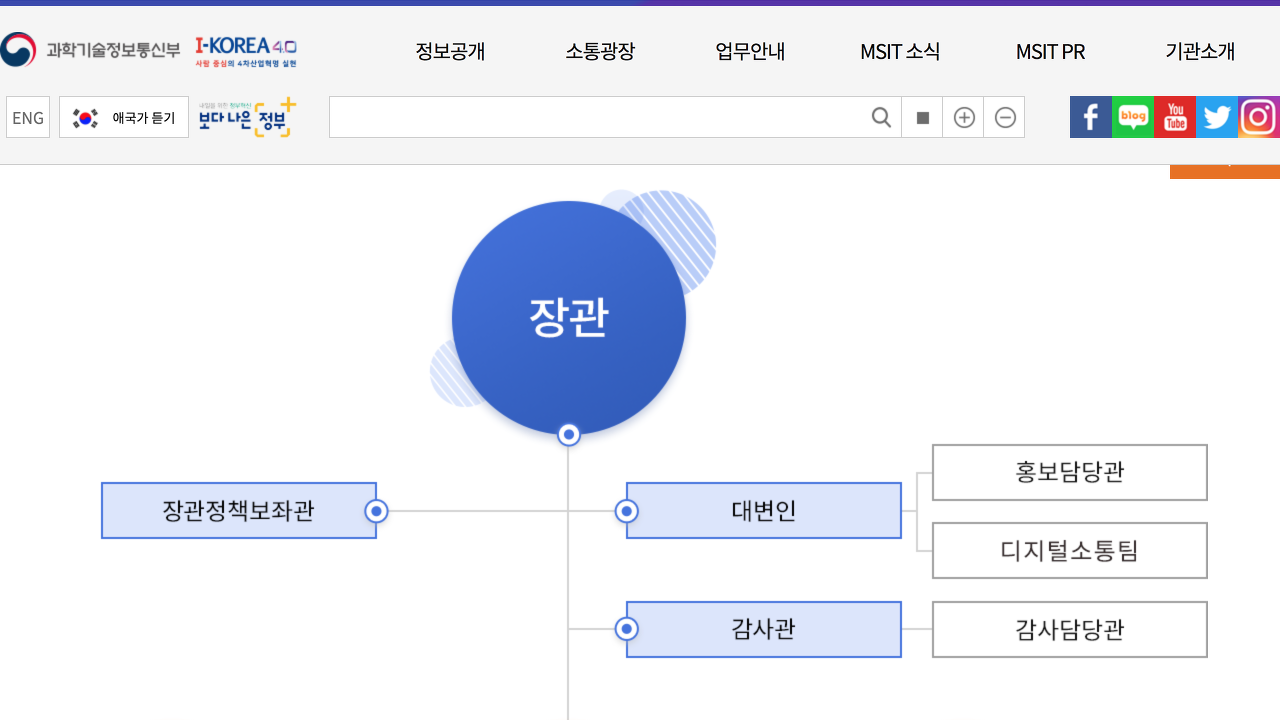
Task: Open the Twitter icon
Action: (x=1216, y=117)
